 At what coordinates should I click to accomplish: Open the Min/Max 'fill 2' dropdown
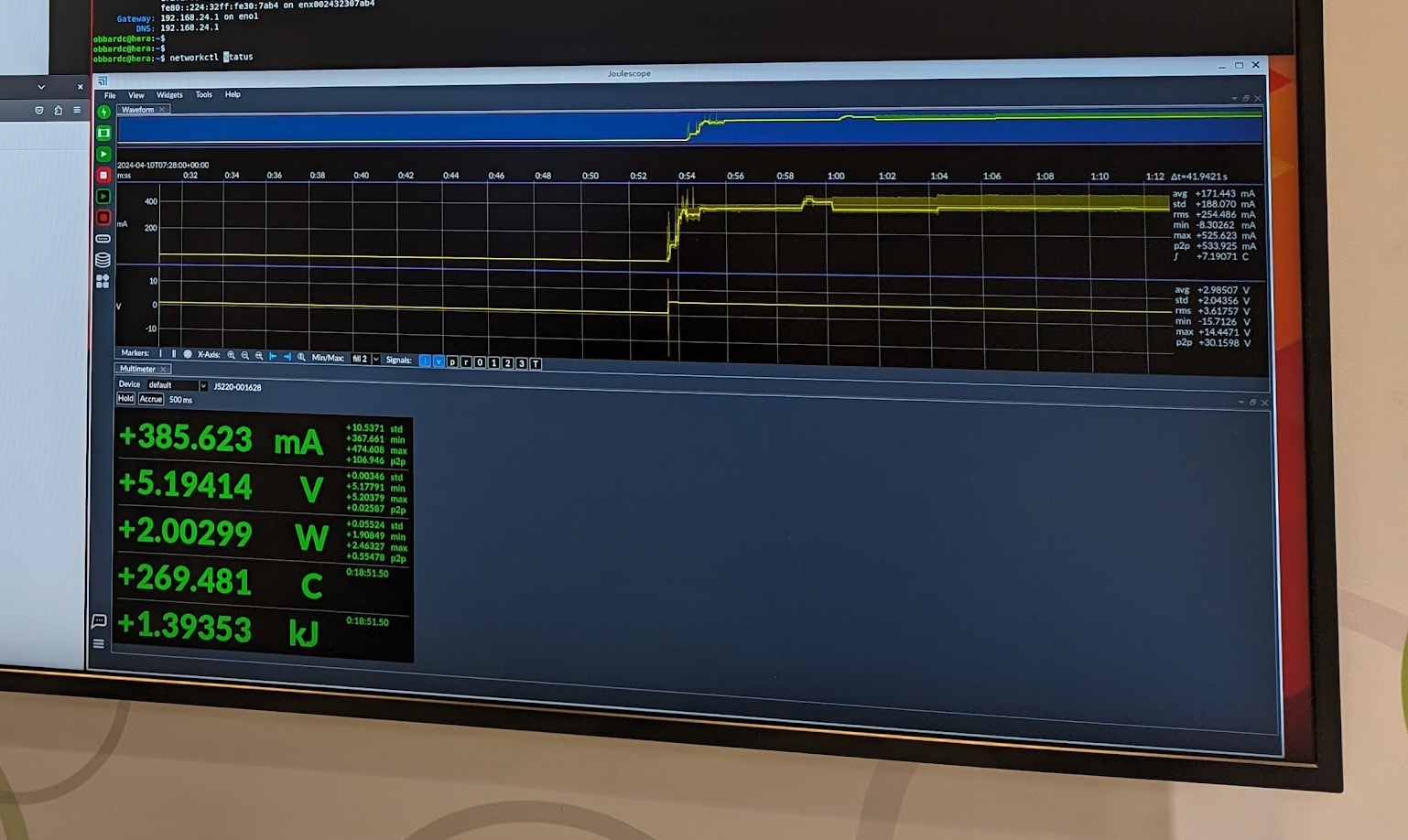[x=365, y=359]
